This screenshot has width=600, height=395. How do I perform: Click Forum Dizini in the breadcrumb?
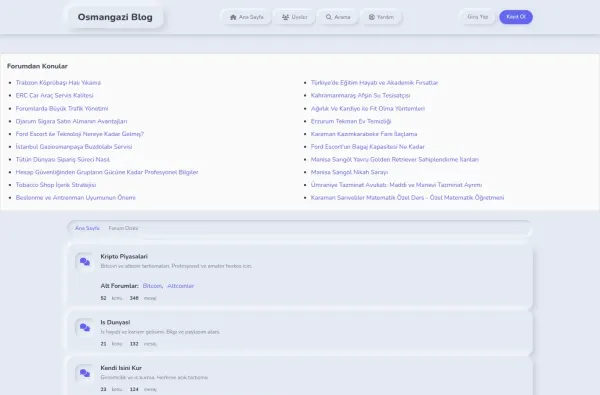[123, 228]
